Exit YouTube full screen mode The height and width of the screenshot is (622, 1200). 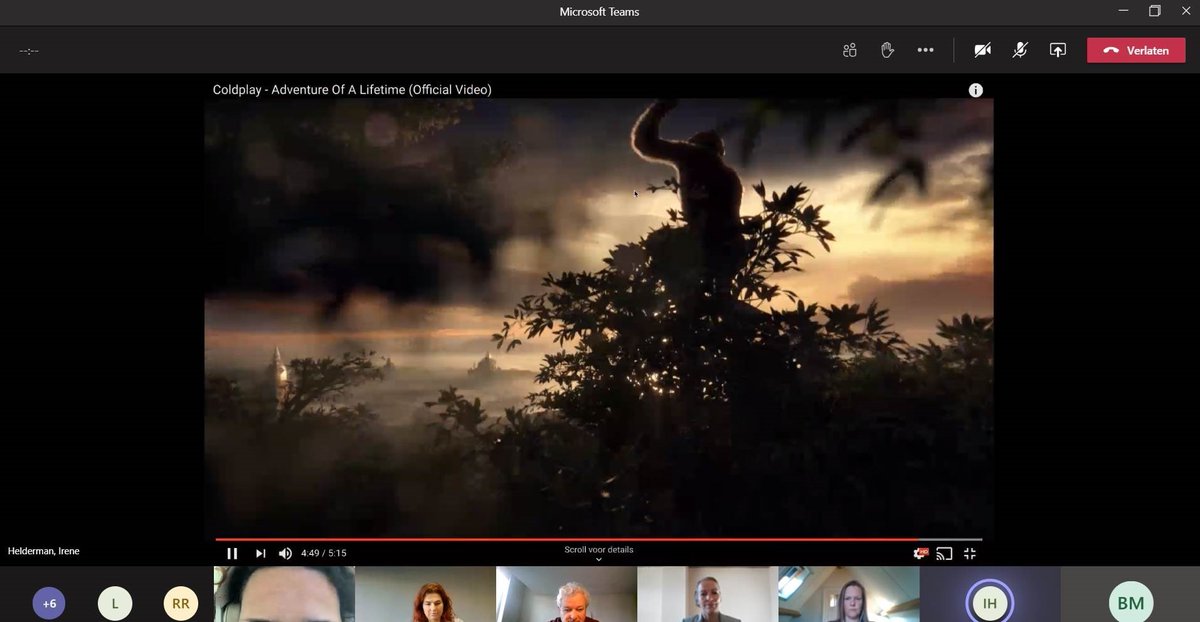click(970, 553)
